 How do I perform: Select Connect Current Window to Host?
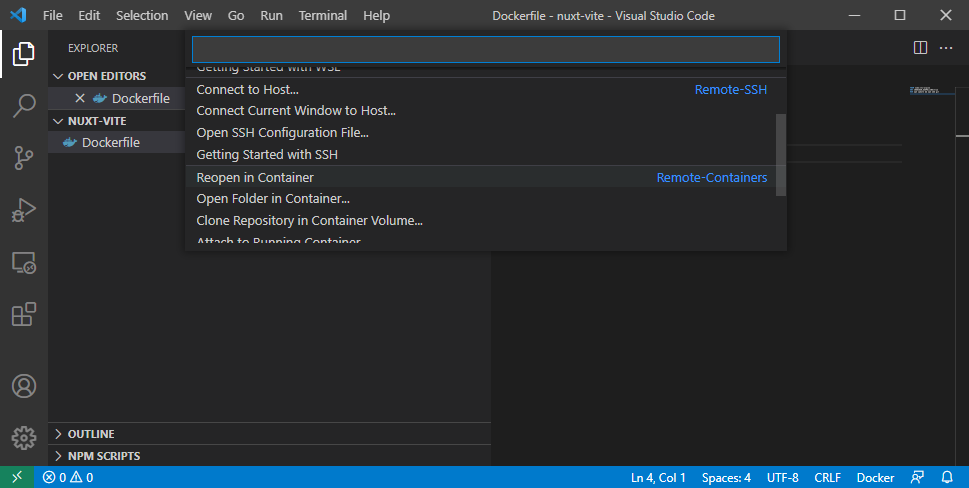click(x=481, y=111)
